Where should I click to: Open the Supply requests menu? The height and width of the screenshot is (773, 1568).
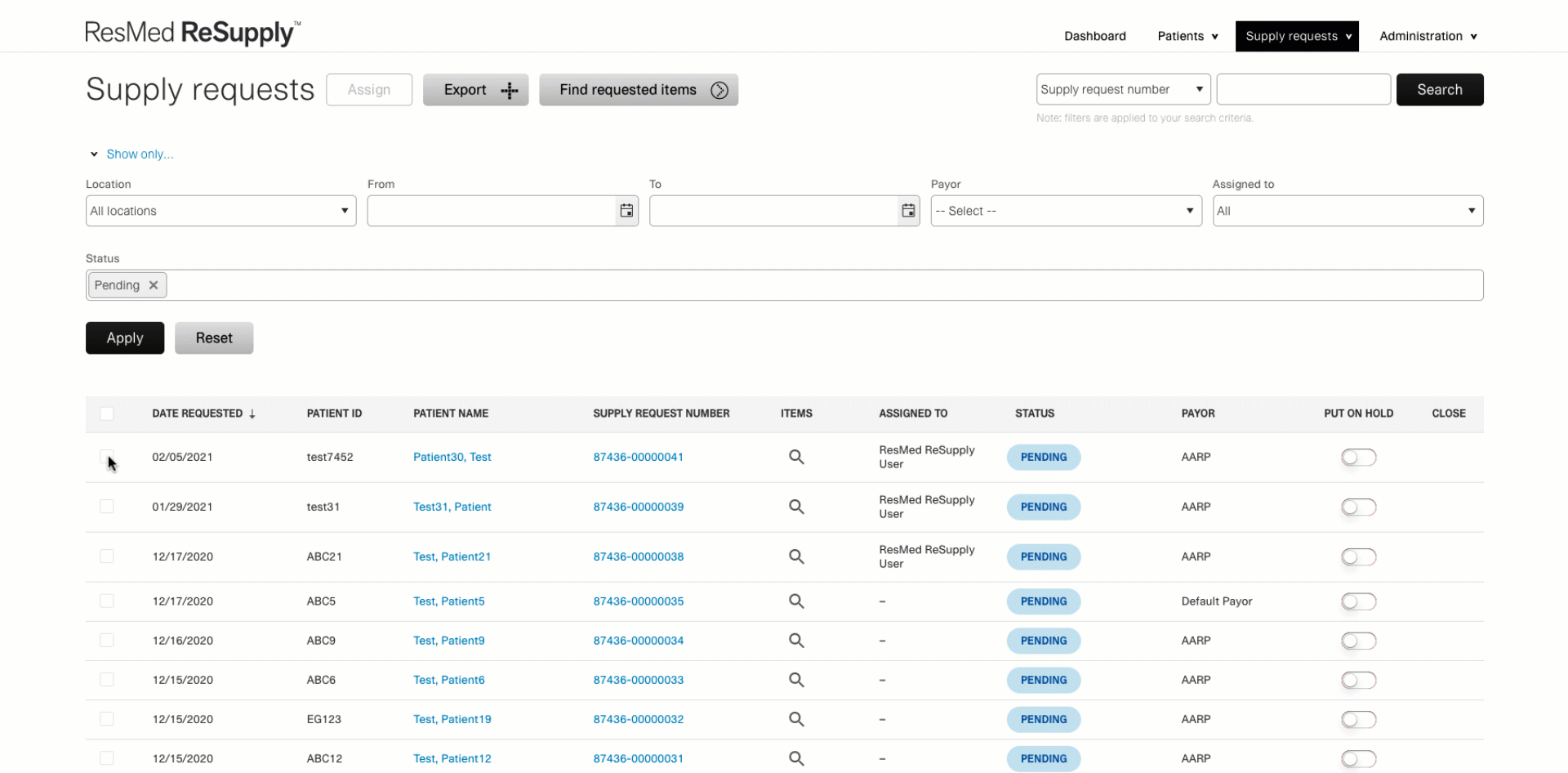pos(1297,36)
